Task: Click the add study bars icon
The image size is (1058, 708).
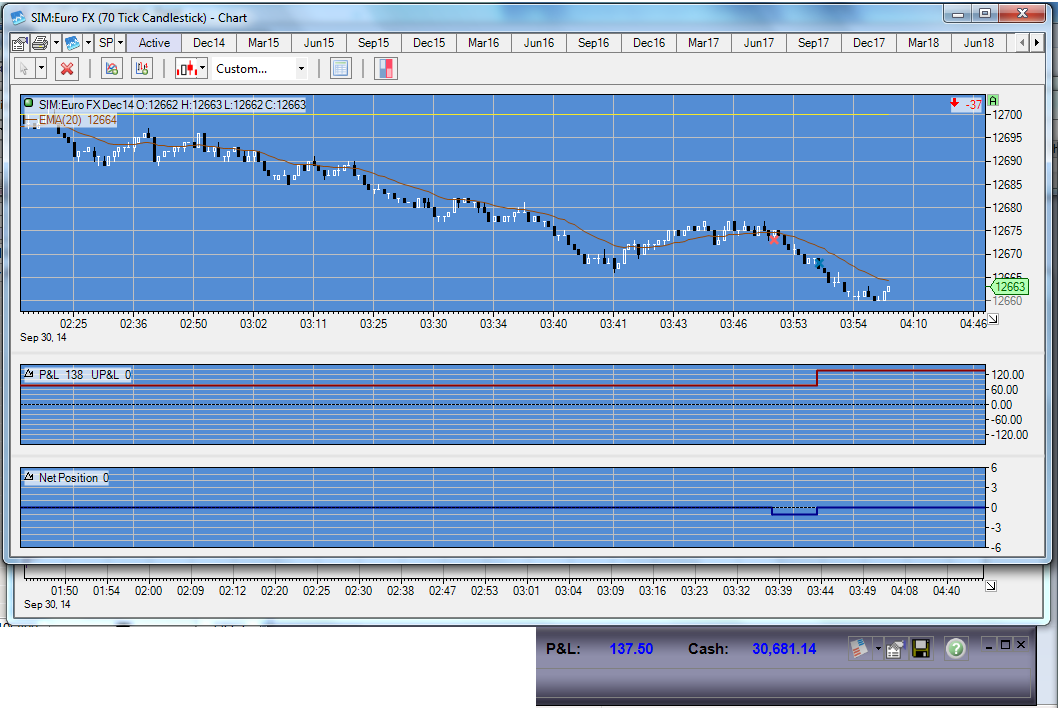Action: [142, 69]
